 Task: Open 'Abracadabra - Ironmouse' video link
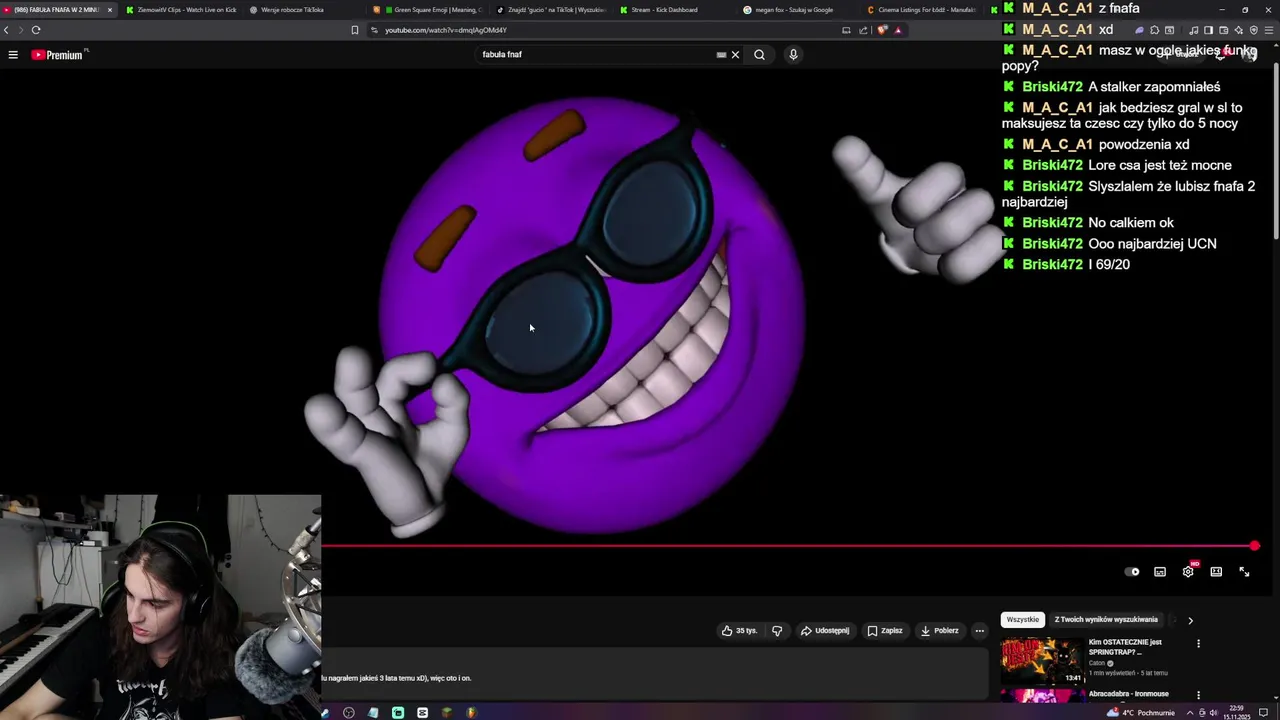coord(1129,694)
